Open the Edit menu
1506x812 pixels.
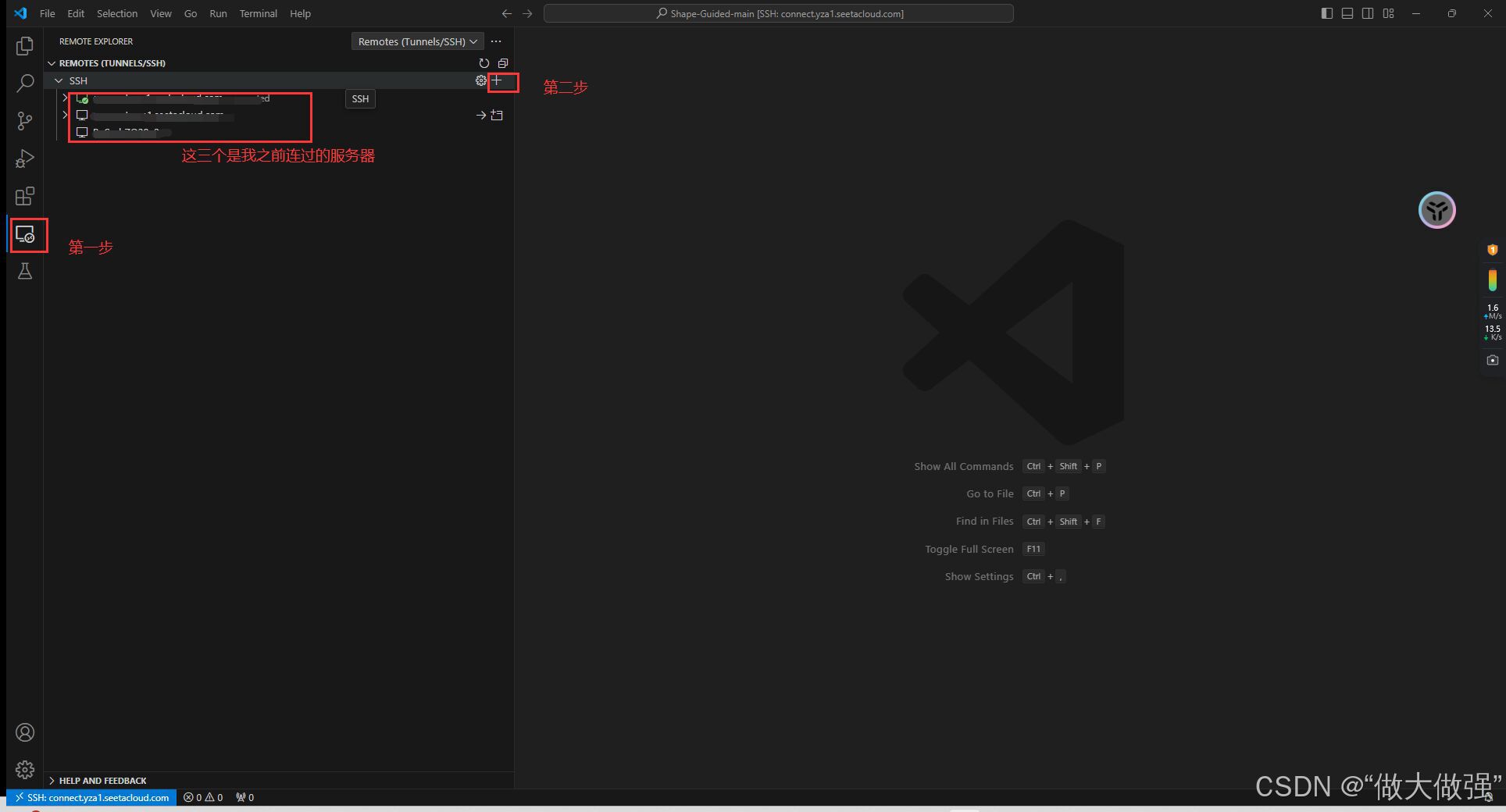coord(76,13)
